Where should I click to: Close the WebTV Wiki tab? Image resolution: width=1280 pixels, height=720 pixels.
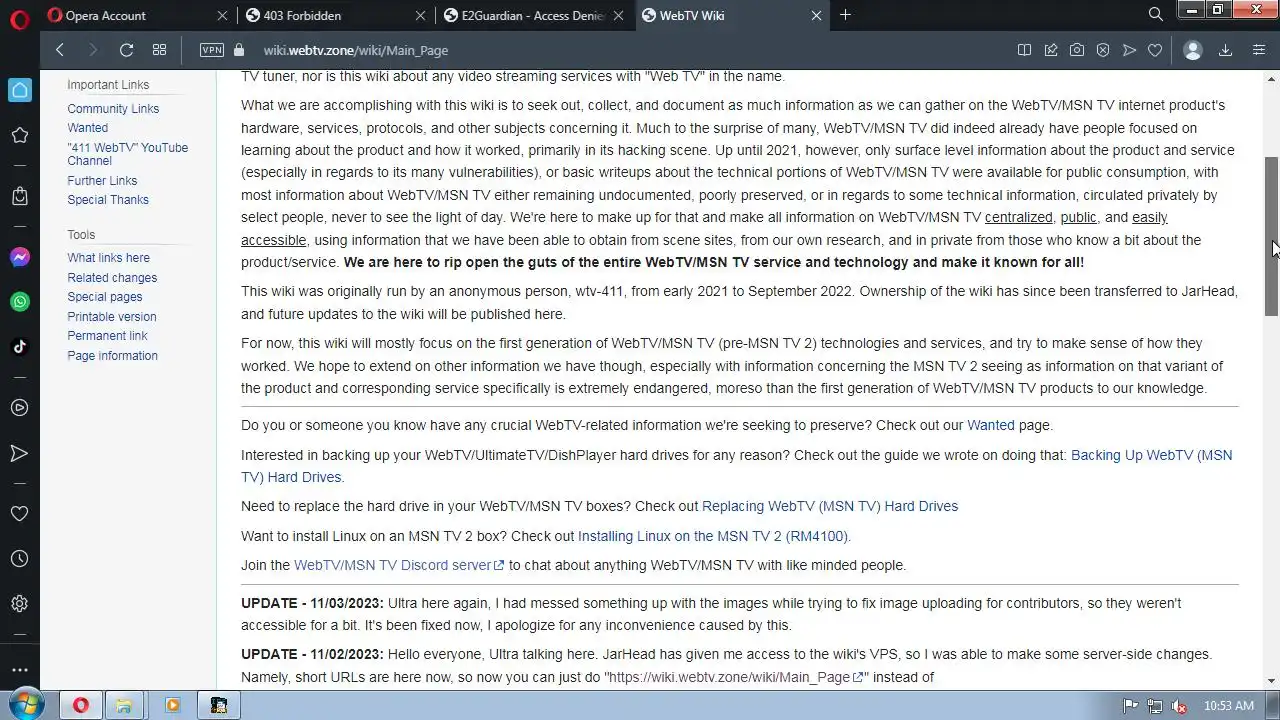[x=816, y=15]
